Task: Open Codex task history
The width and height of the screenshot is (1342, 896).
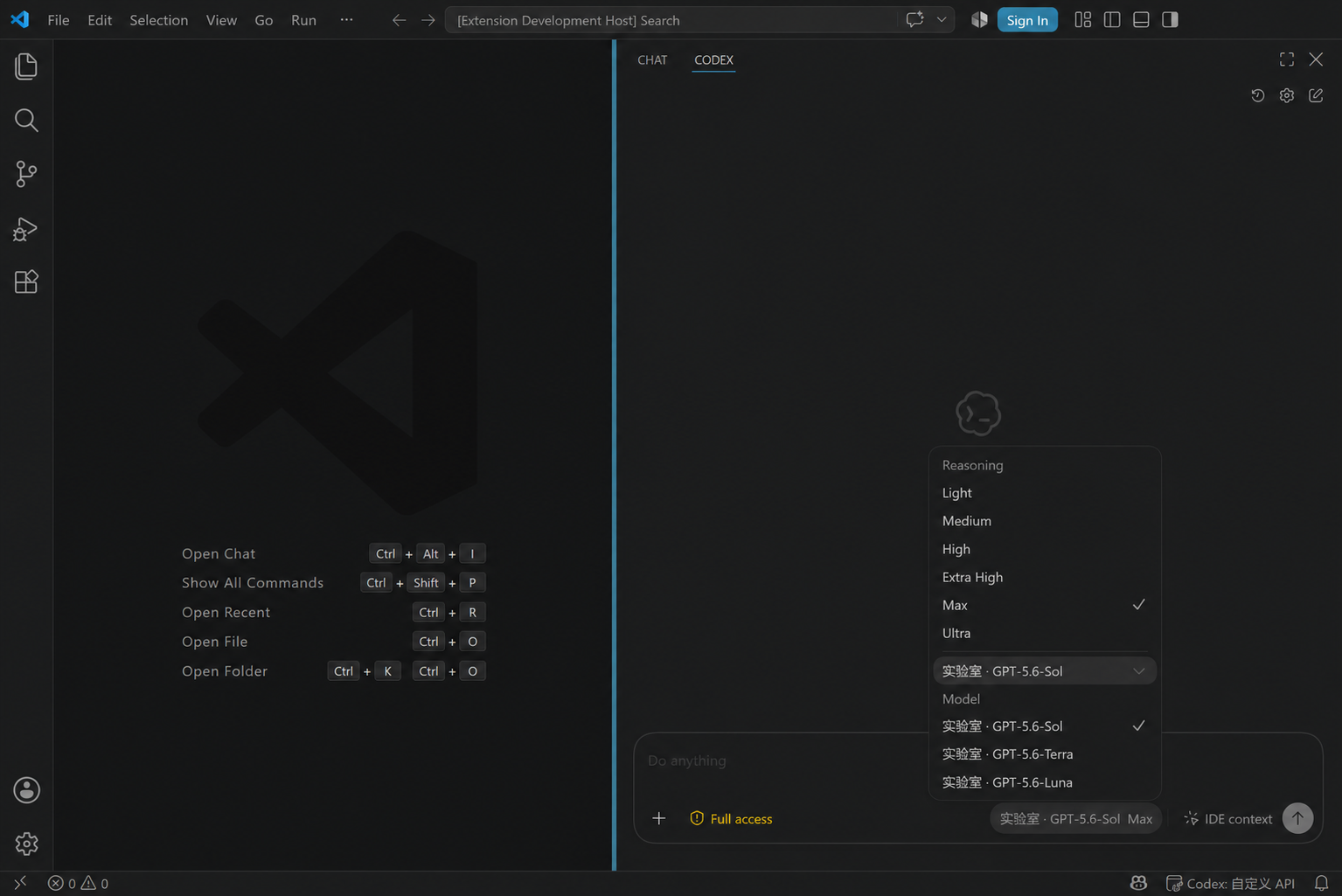Action: coord(1257,95)
